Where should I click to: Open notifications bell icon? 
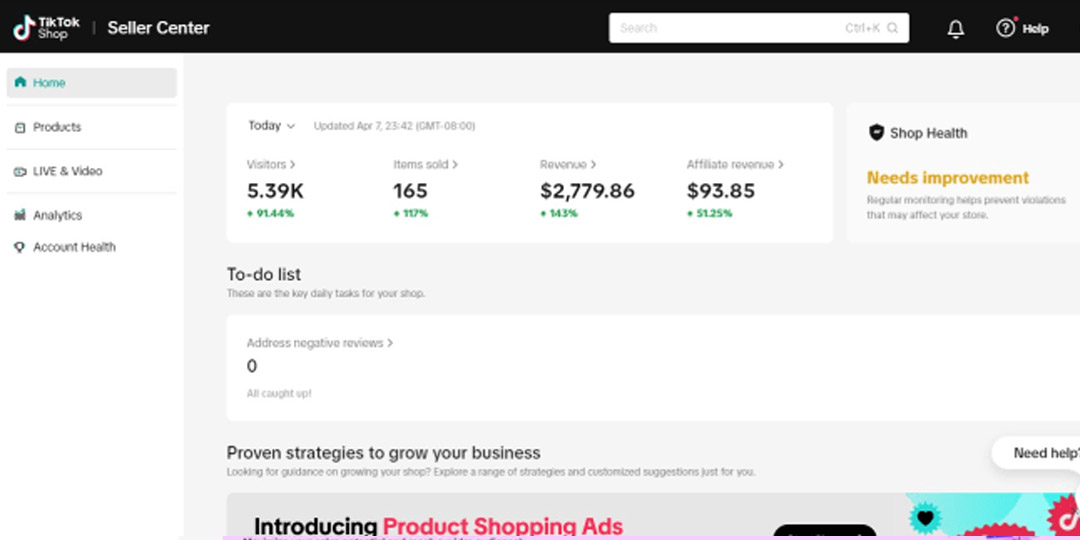955,29
